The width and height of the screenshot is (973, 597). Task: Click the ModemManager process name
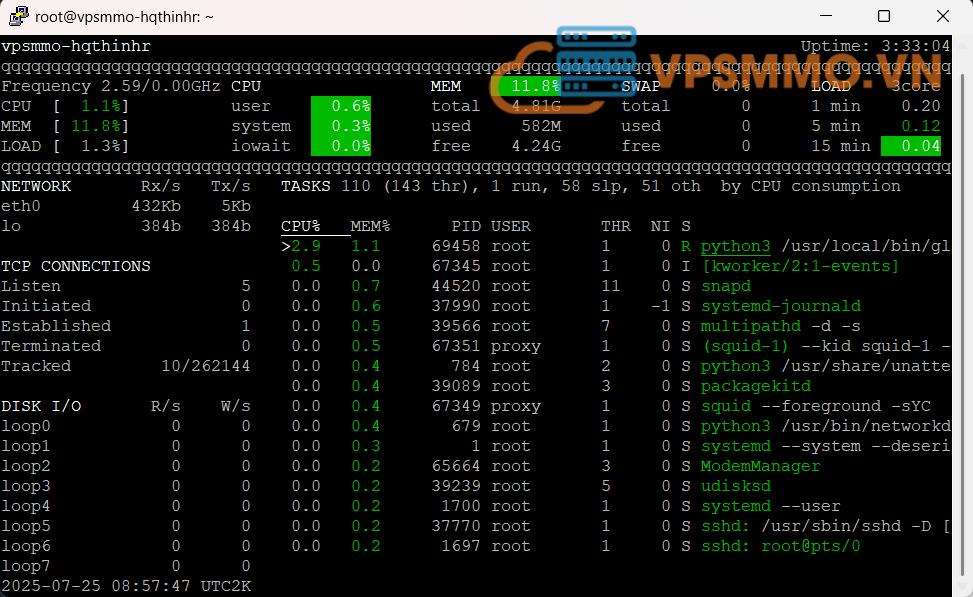pyautogui.click(x=760, y=466)
